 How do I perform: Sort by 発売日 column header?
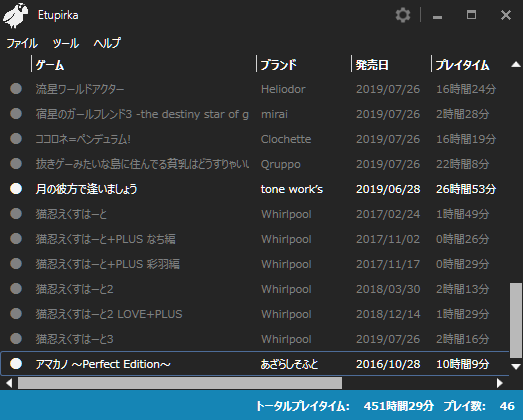(x=372, y=65)
